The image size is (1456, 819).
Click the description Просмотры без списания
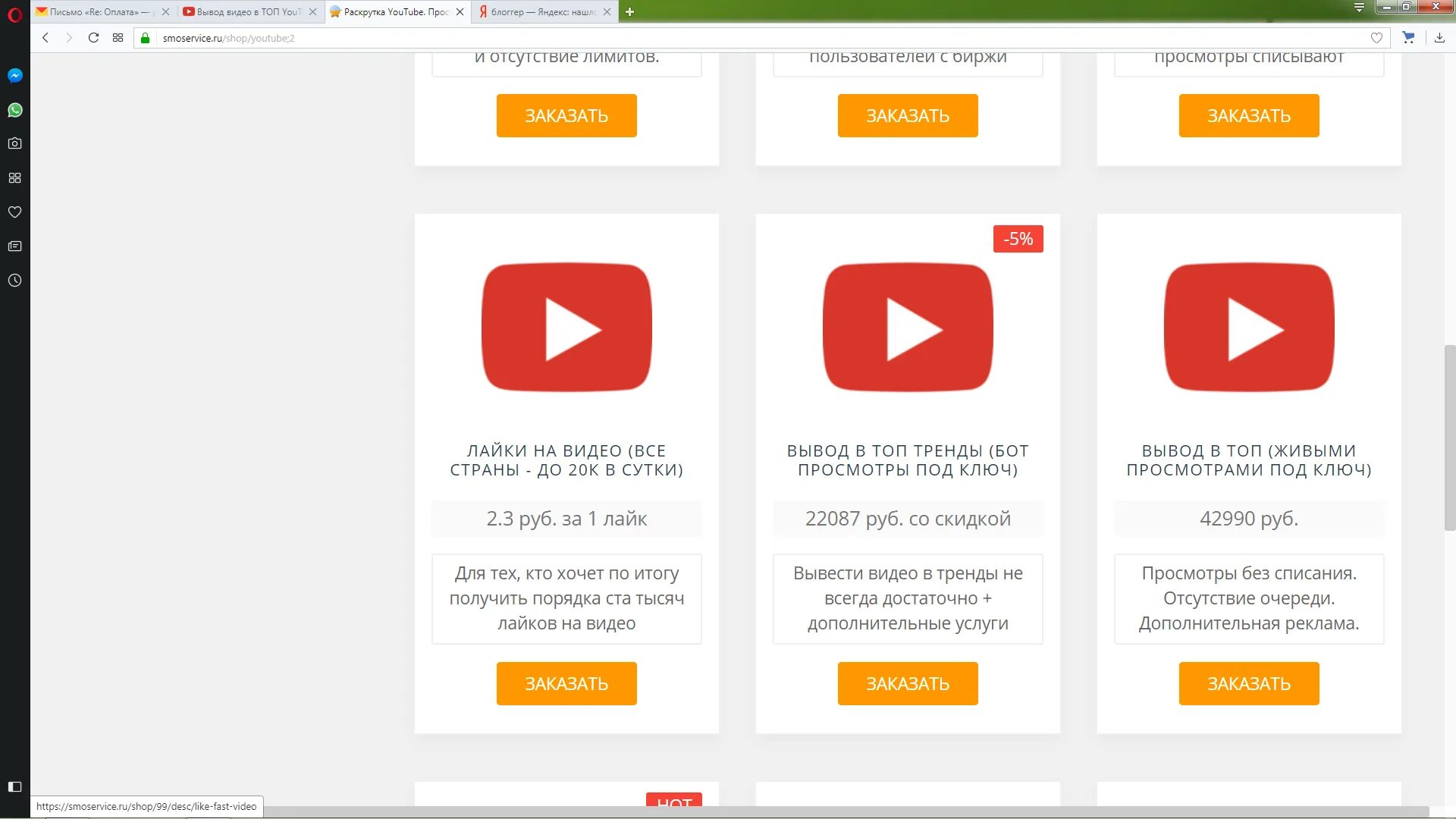pos(1249,598)
